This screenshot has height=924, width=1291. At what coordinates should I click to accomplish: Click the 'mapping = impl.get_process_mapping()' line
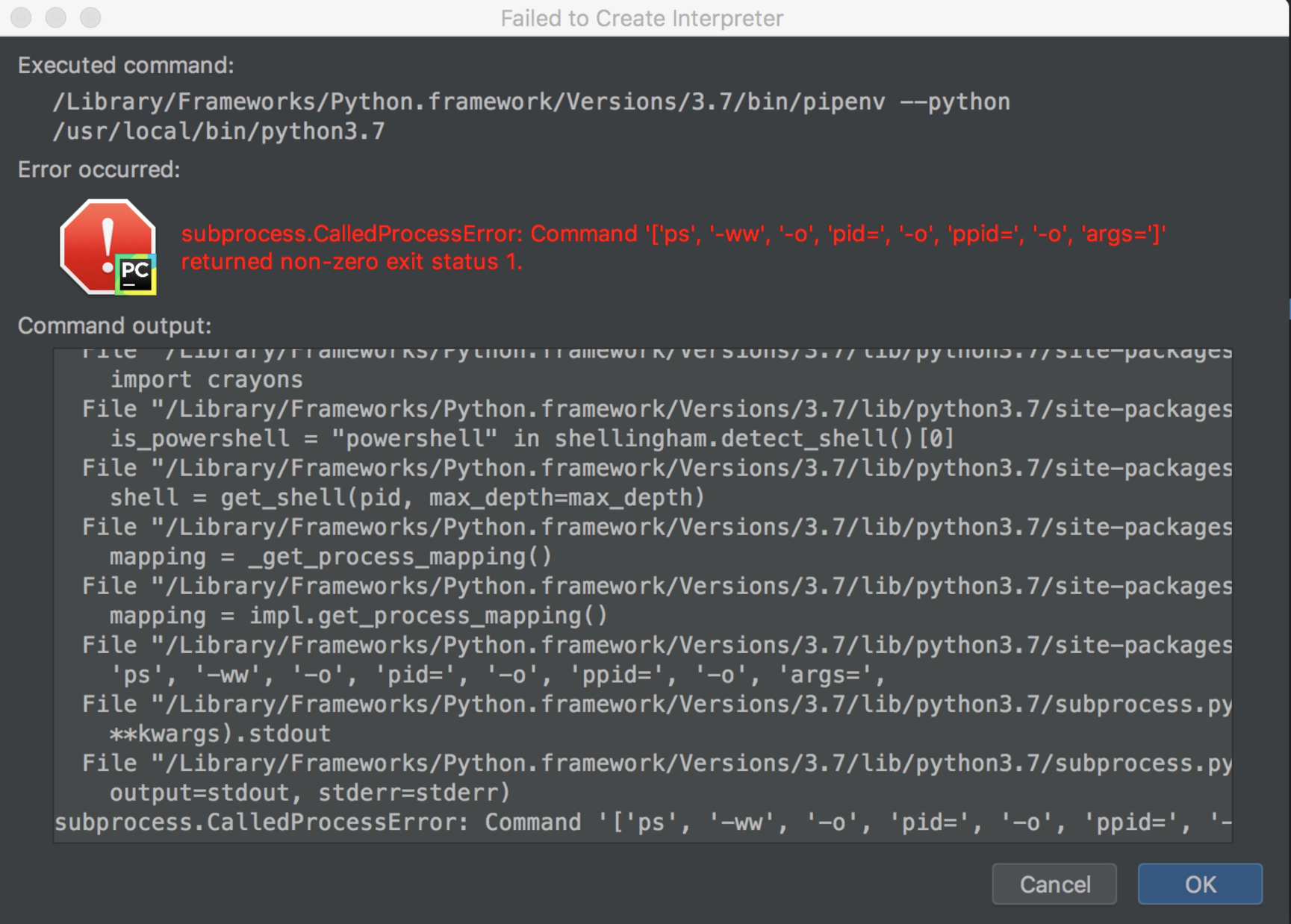click(358, 616)
